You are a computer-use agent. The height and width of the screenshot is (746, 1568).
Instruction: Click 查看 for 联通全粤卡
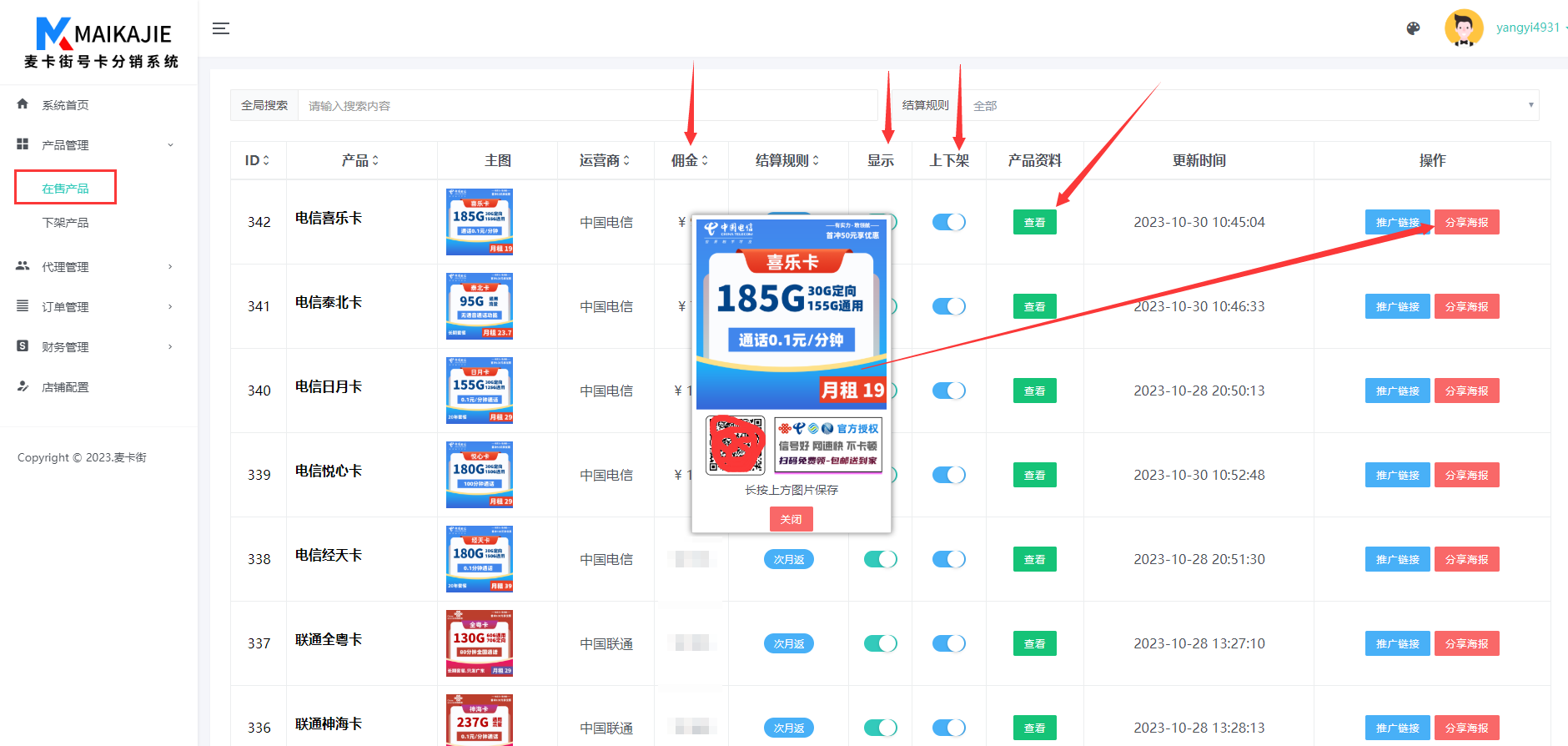click(x=1034, y=643)
